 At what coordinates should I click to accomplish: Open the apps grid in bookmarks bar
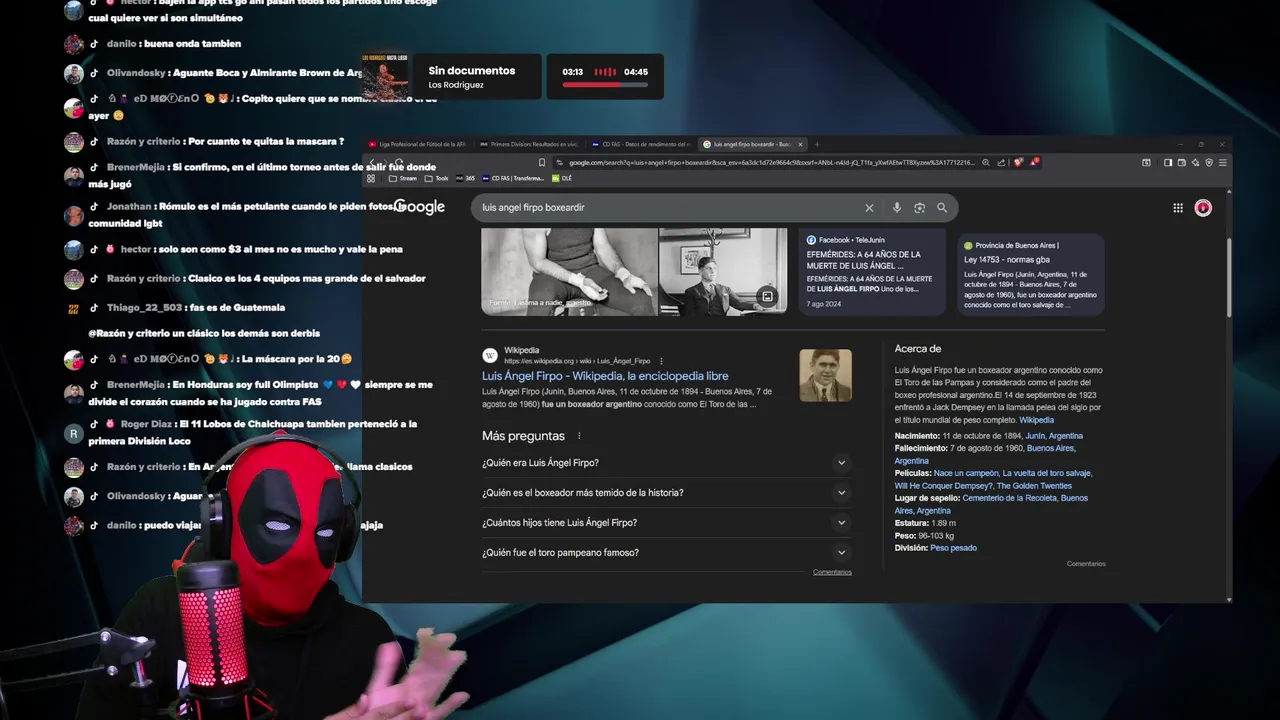371,178
